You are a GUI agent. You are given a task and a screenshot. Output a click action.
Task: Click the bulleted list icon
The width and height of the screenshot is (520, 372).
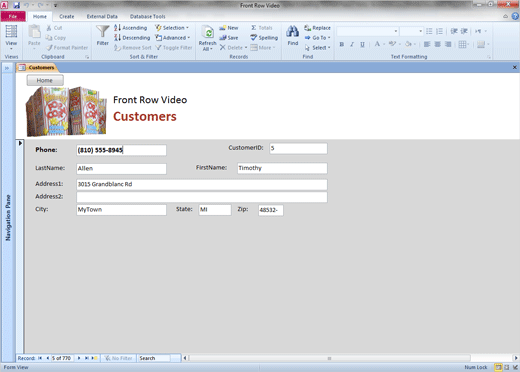(429, 31)
